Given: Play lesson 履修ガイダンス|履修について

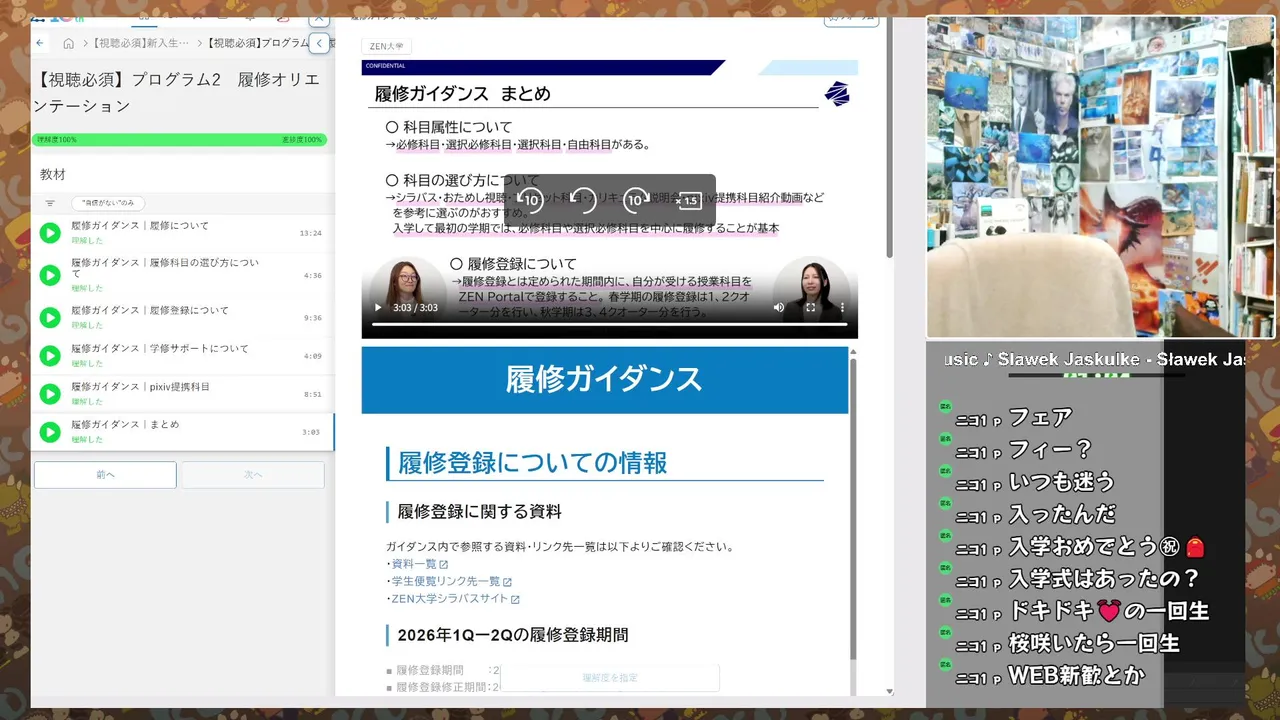Looking at the screenshot, I should point(50,233).
